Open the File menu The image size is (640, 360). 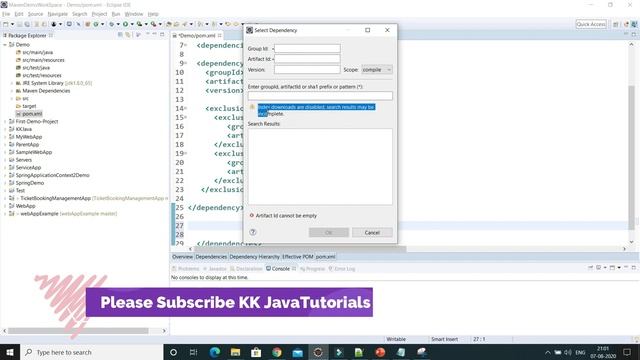(6, 14)
